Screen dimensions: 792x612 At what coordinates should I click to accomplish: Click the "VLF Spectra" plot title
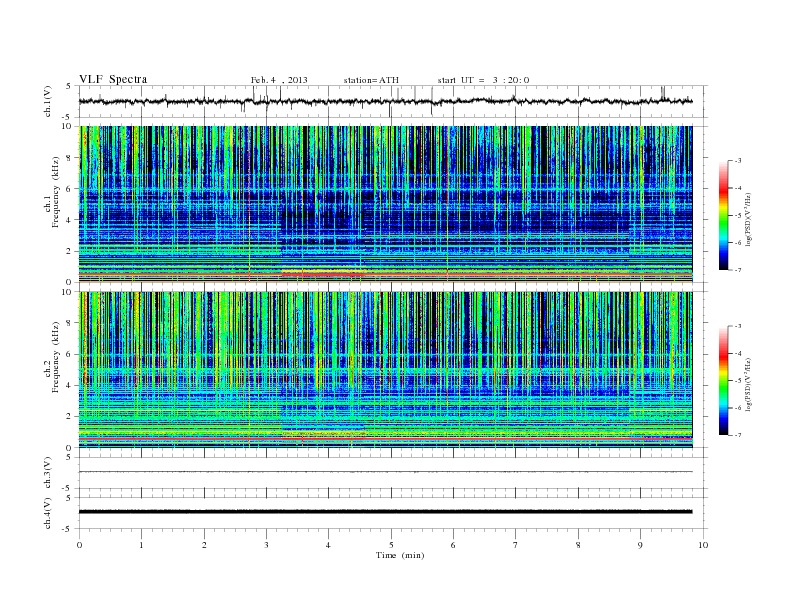pos(113,79)
